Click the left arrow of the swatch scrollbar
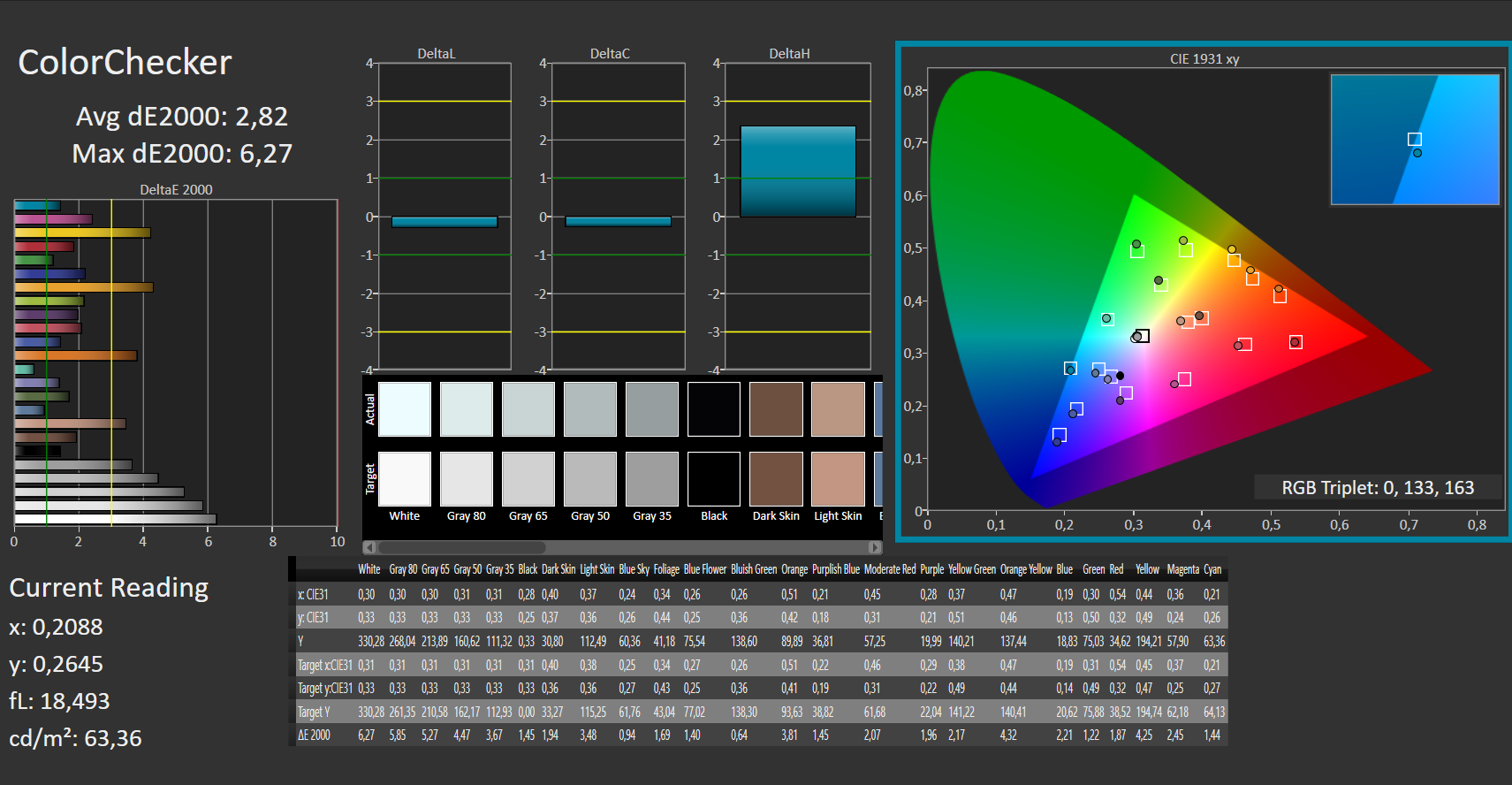This screenshot has width=1512, height=785. coord(369,547)
